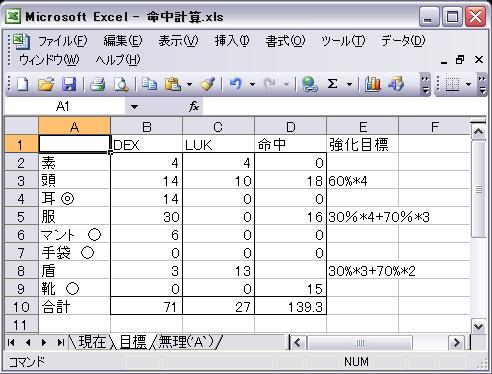Click the AutoSum sigma icon
The height and width of the screenshot is (374, 492).
332,84
